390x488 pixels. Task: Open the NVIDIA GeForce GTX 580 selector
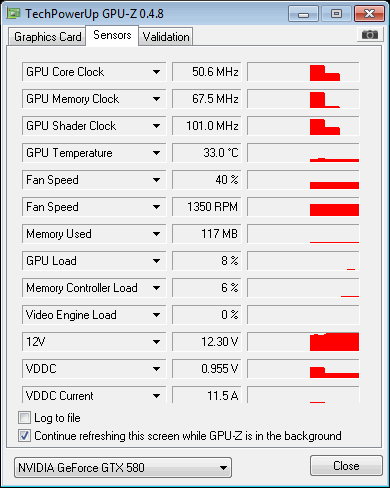[123, 468]
